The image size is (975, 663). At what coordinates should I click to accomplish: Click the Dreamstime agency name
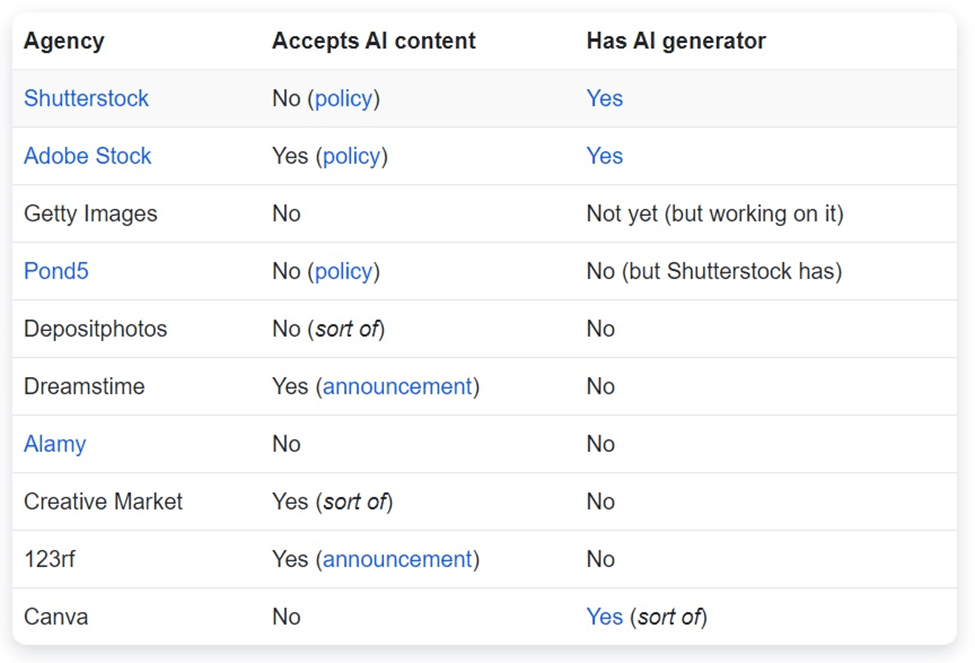tap(84, 386)
